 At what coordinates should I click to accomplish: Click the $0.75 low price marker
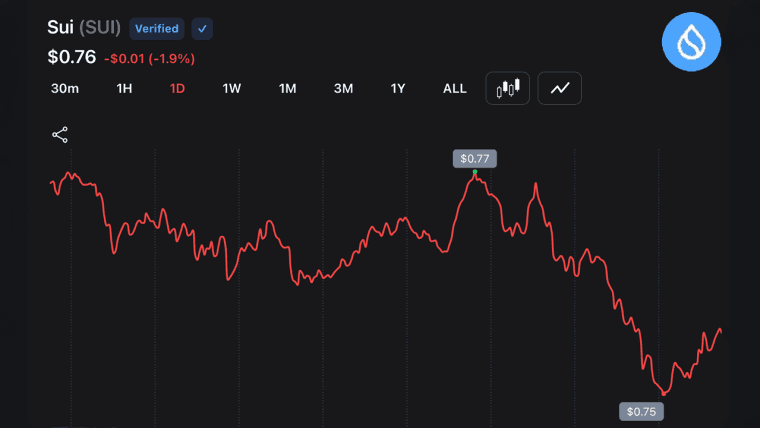pyautogui.click(x=641, y=412)
